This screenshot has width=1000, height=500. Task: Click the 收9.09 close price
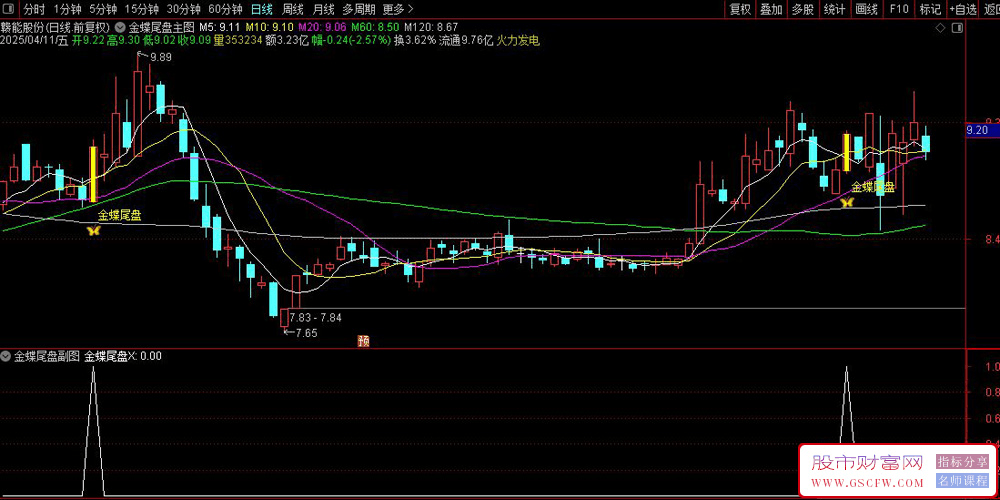(195, 41)
